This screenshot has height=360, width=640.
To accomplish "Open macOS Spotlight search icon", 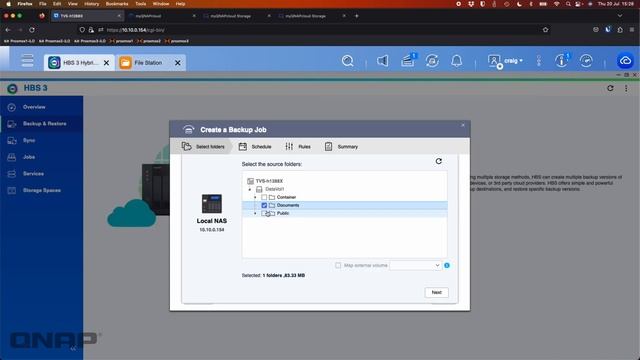I will (568, 4).
